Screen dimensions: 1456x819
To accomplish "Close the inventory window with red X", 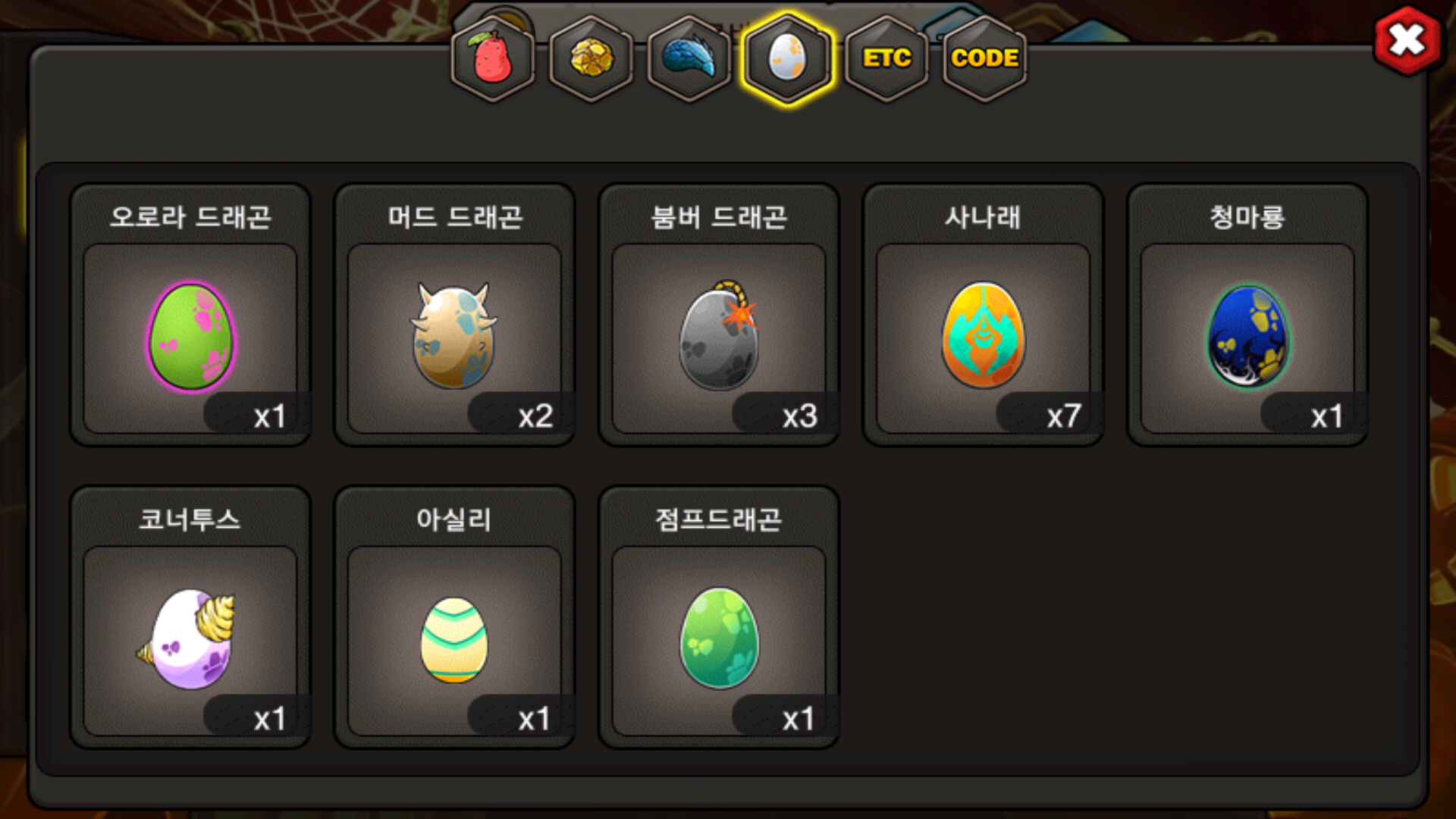I will click(x=1407, y=40).
